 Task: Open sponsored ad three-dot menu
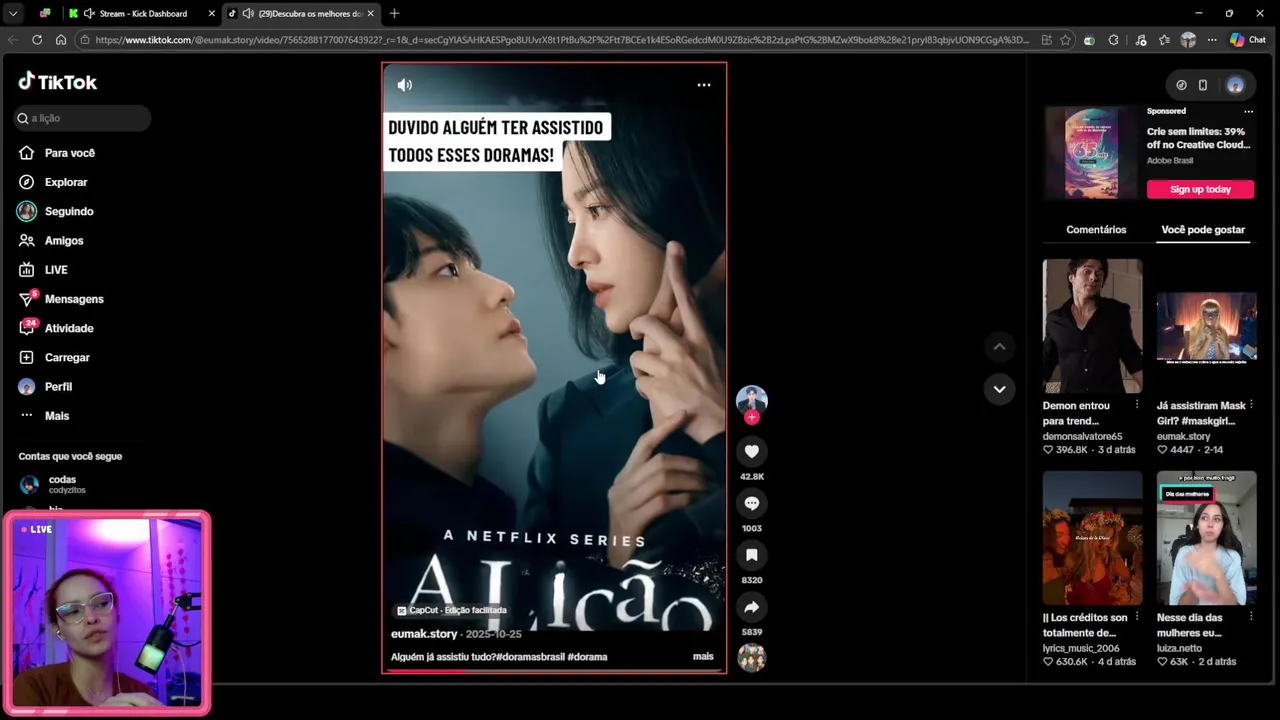1248,111
